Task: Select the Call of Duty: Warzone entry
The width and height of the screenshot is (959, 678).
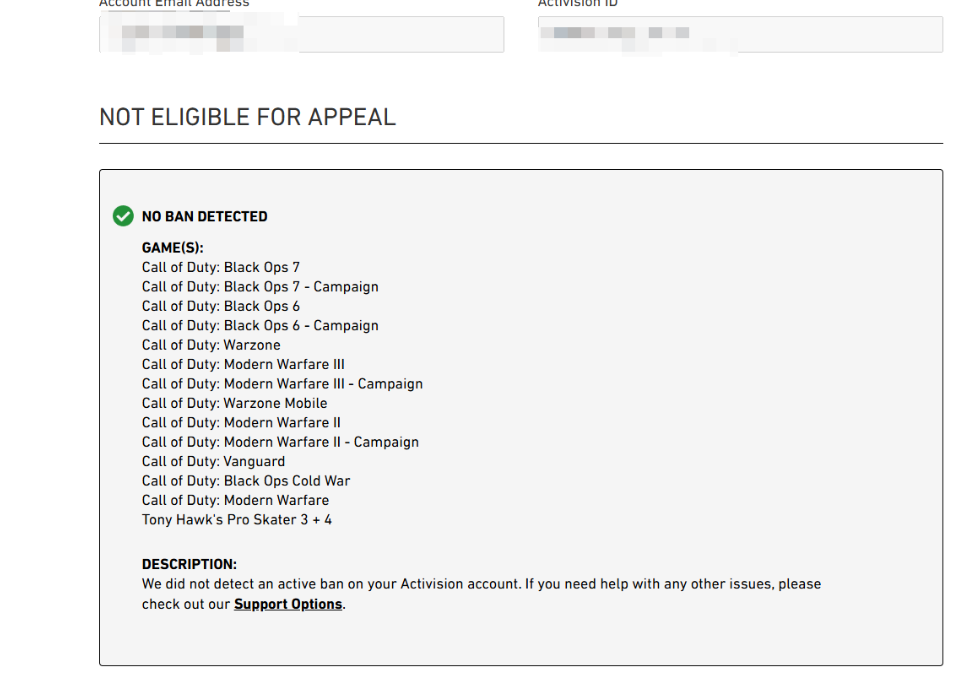Action: (x=211, y=345)
